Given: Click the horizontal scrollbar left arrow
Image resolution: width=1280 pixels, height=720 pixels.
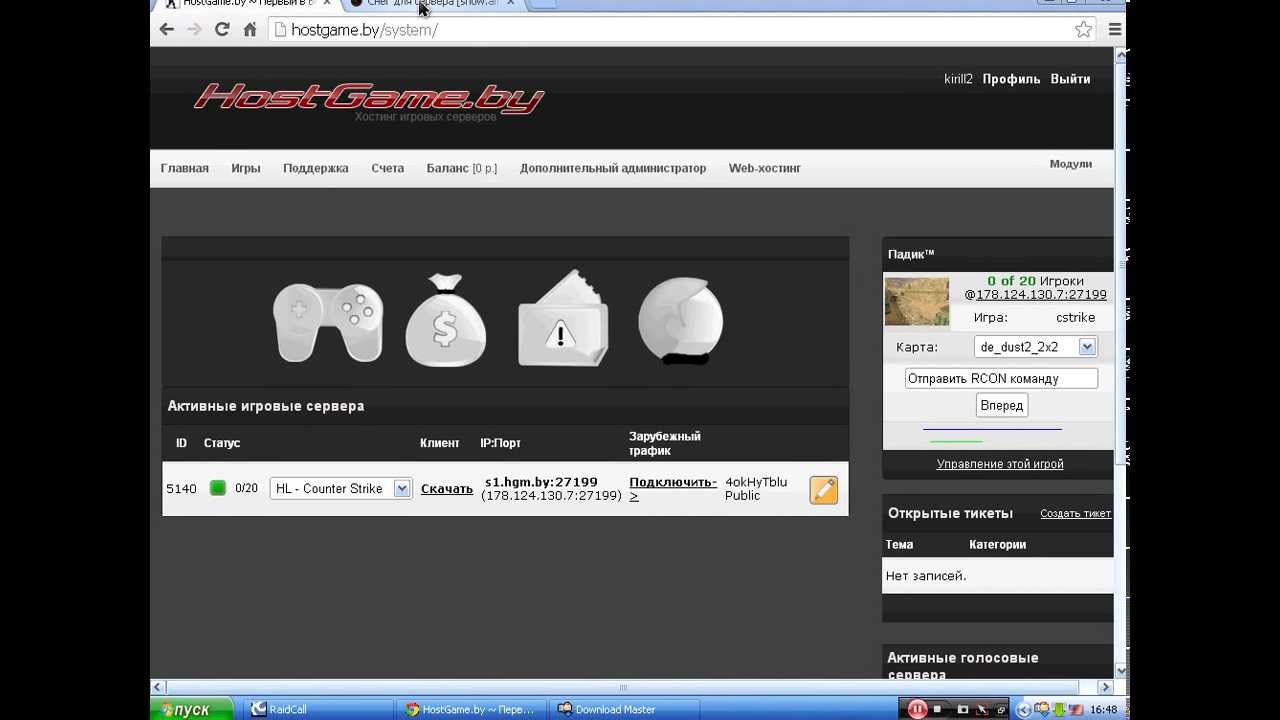Looking at the screenshot, I should click(x=158, y=687).
